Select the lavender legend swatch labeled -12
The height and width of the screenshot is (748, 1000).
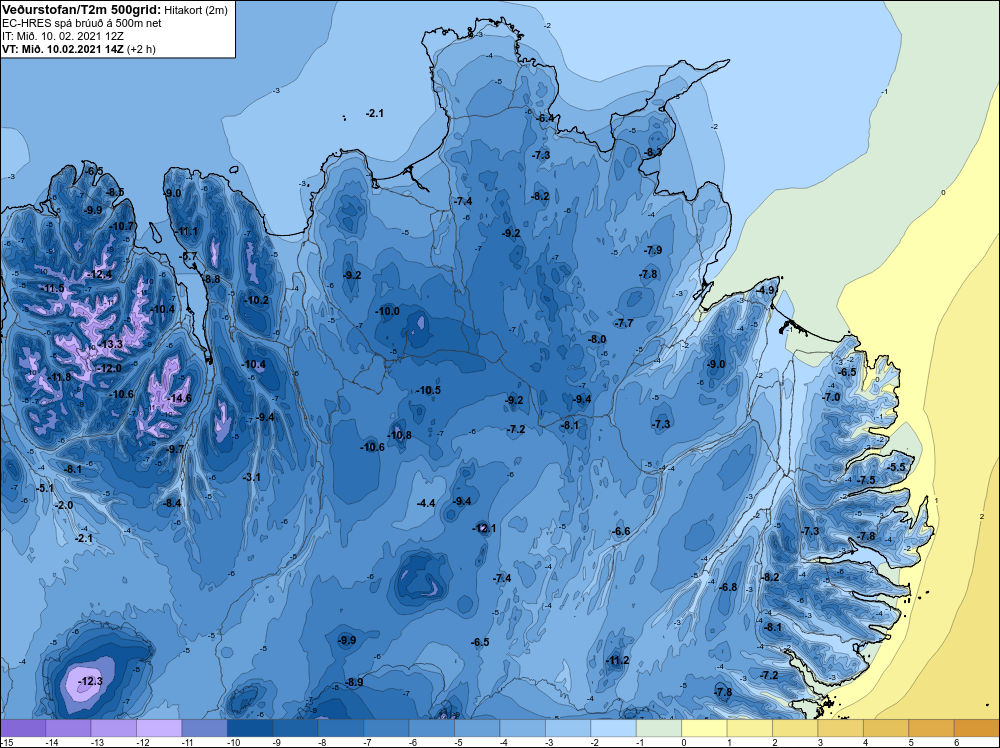pyautogui.click(x=159, y=728)
